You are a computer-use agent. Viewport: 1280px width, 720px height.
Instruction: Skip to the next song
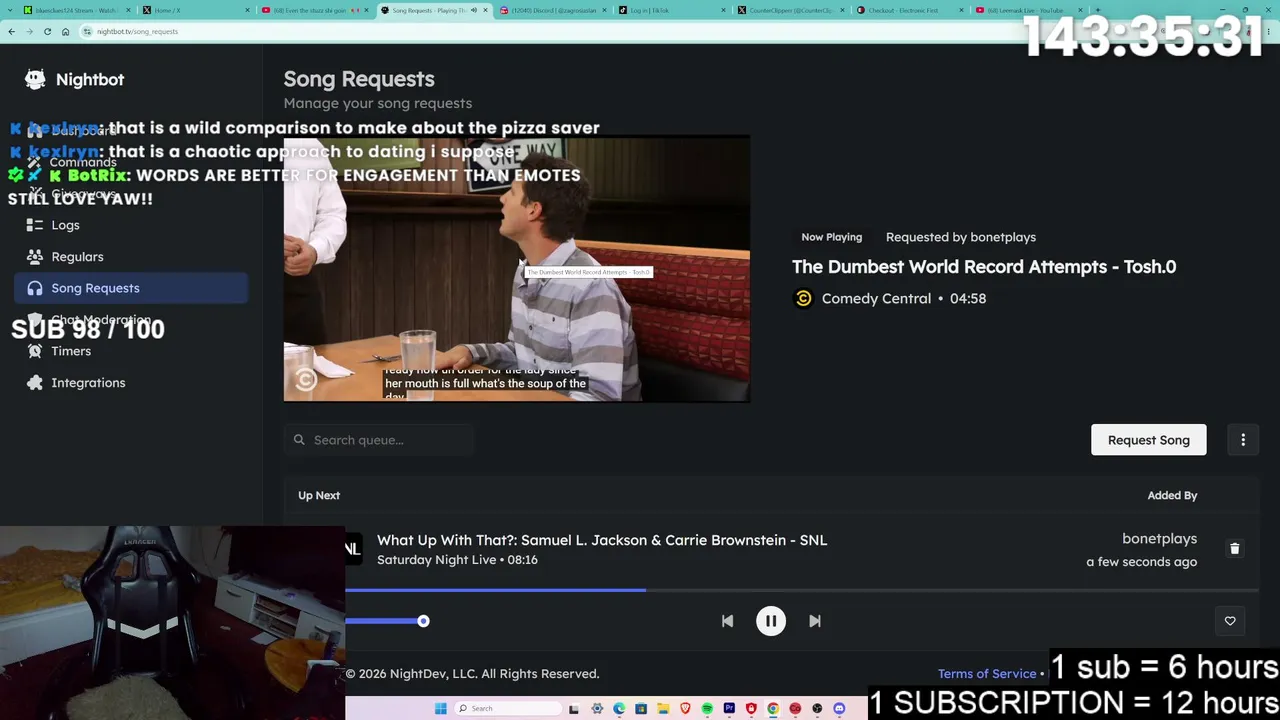[x=815, y=621]
